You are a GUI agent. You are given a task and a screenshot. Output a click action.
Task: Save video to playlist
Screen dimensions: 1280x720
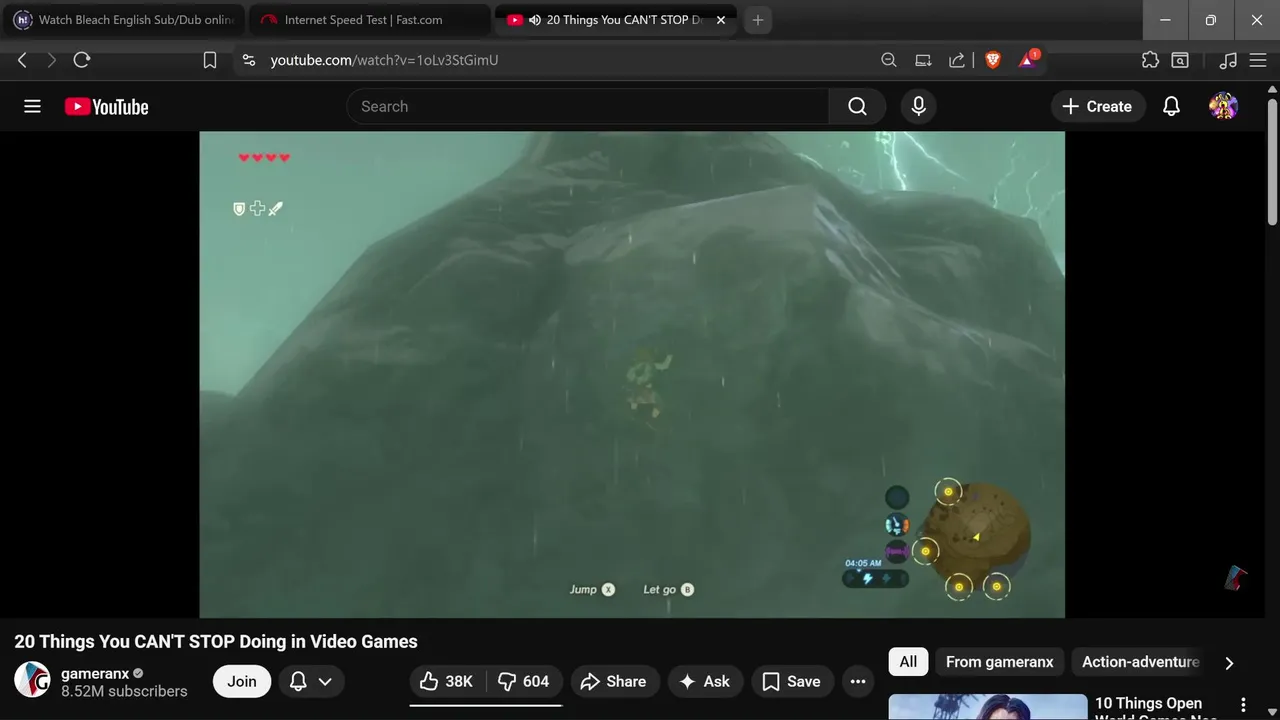point(792,681)
